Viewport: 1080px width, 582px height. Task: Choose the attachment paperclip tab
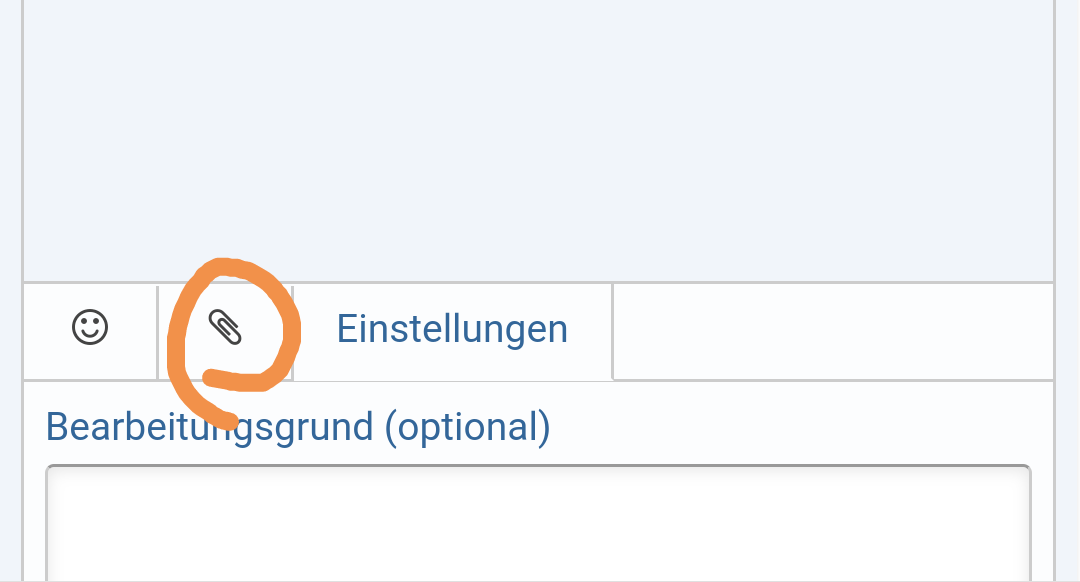coord(225,328)
